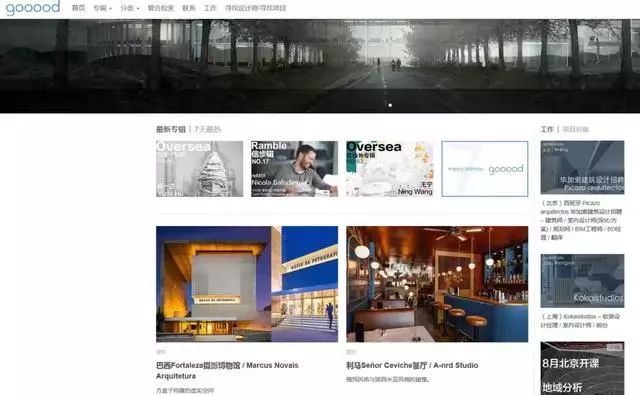Click the Fortaleza / Marcus Novais Arquitetura title

click(x=227, y=371)
